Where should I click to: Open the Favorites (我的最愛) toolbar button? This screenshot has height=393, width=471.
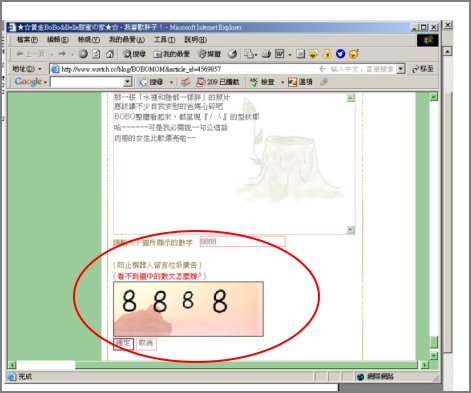[171, 54]
